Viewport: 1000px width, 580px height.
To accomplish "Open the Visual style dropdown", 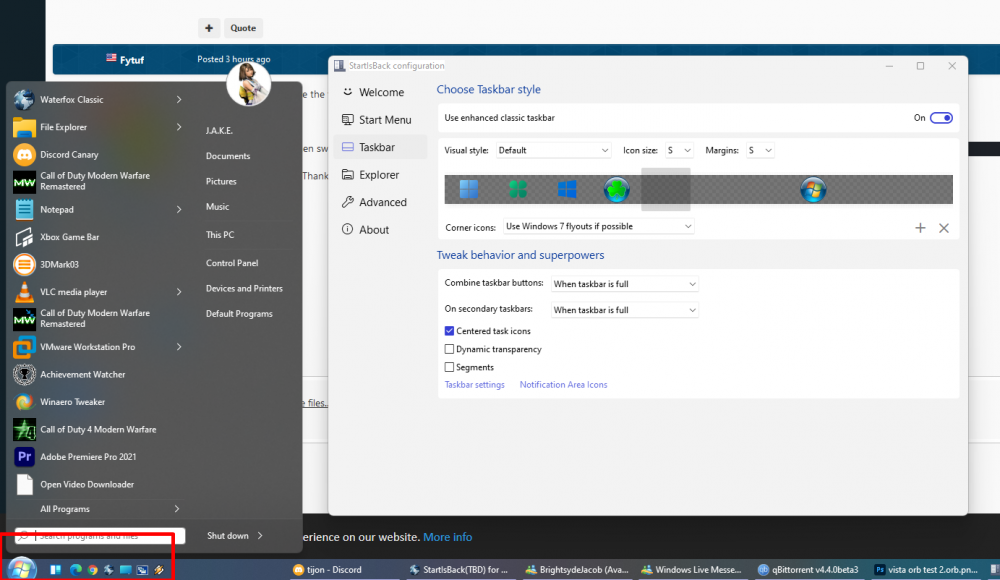I will click(x=553, y=150).
